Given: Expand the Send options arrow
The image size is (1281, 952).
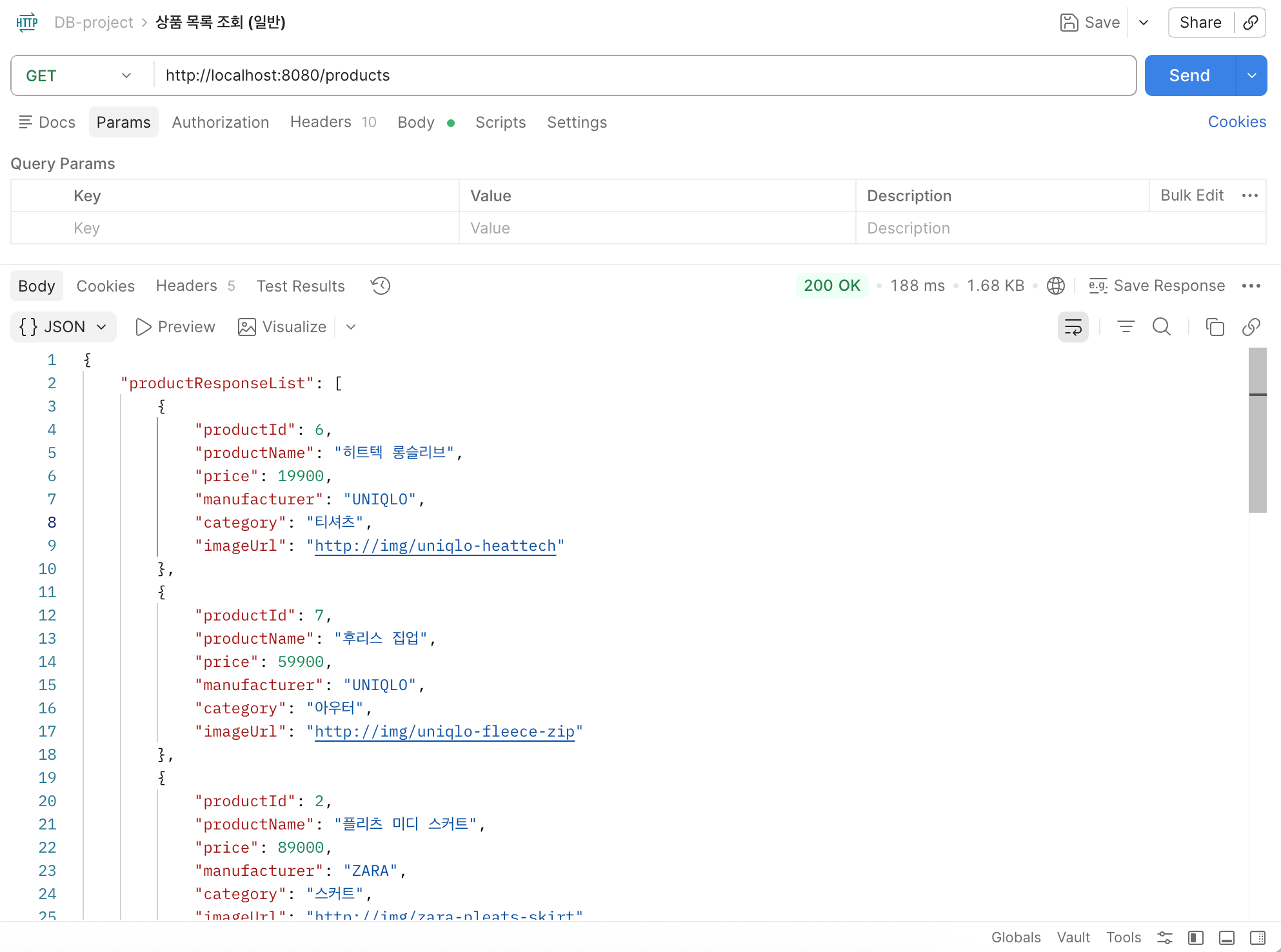Looking at the screenshot, I should click(1252, 75).
